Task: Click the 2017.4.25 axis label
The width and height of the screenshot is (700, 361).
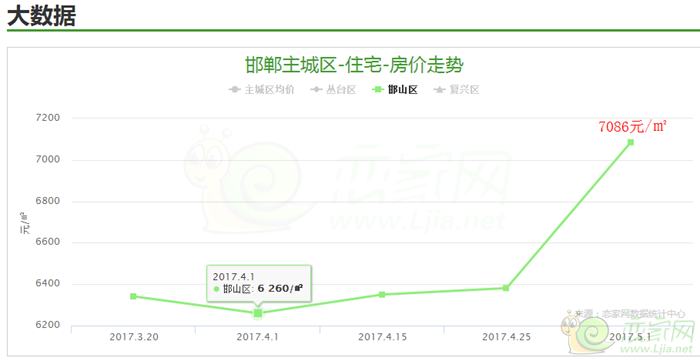Action: (506, 337)
